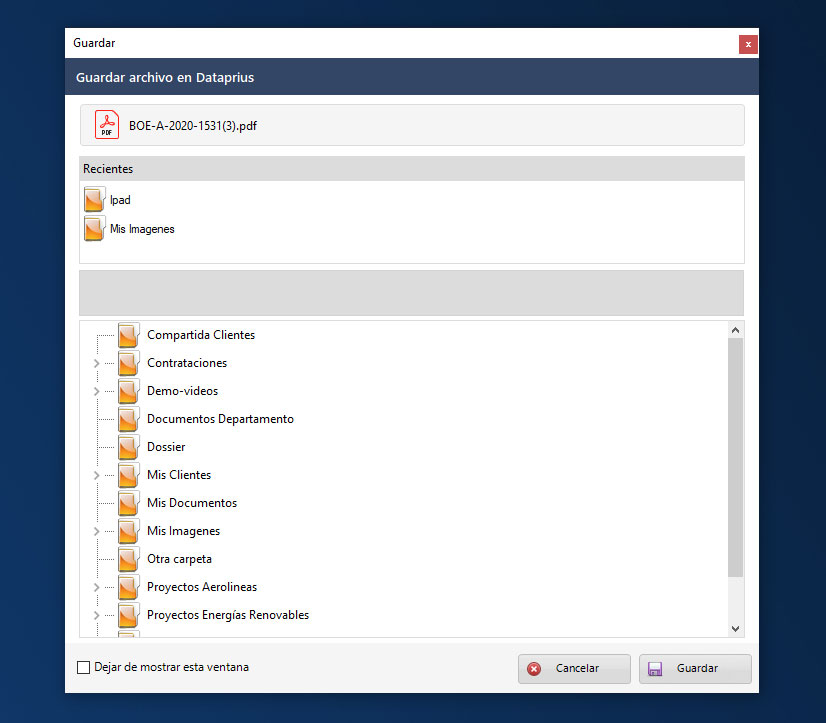The width and height of the screenshot is (826, 723).
Task: Select Mis Imagenes label in folder tree
Action: pos(183,530)
